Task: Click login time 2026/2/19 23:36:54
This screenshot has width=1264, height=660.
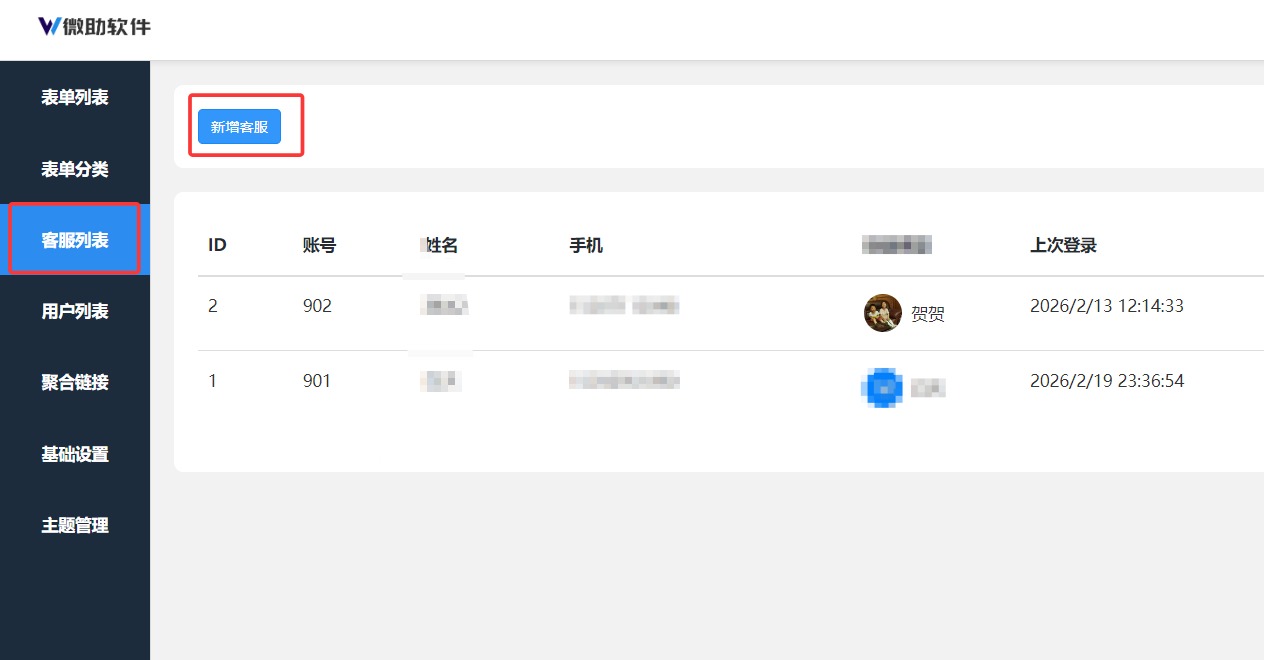Action: tap(1106, 381)
